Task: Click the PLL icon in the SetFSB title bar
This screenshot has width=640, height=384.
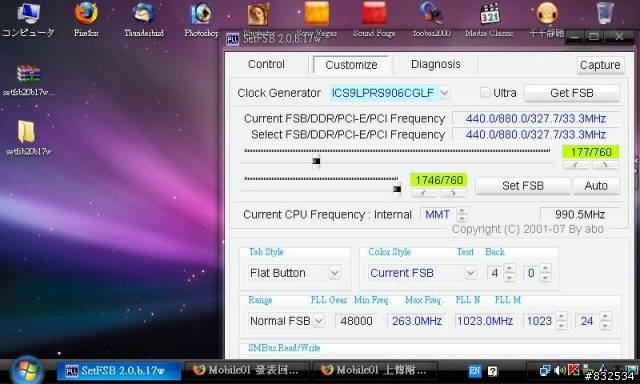Action: click(x=233, y=39)
